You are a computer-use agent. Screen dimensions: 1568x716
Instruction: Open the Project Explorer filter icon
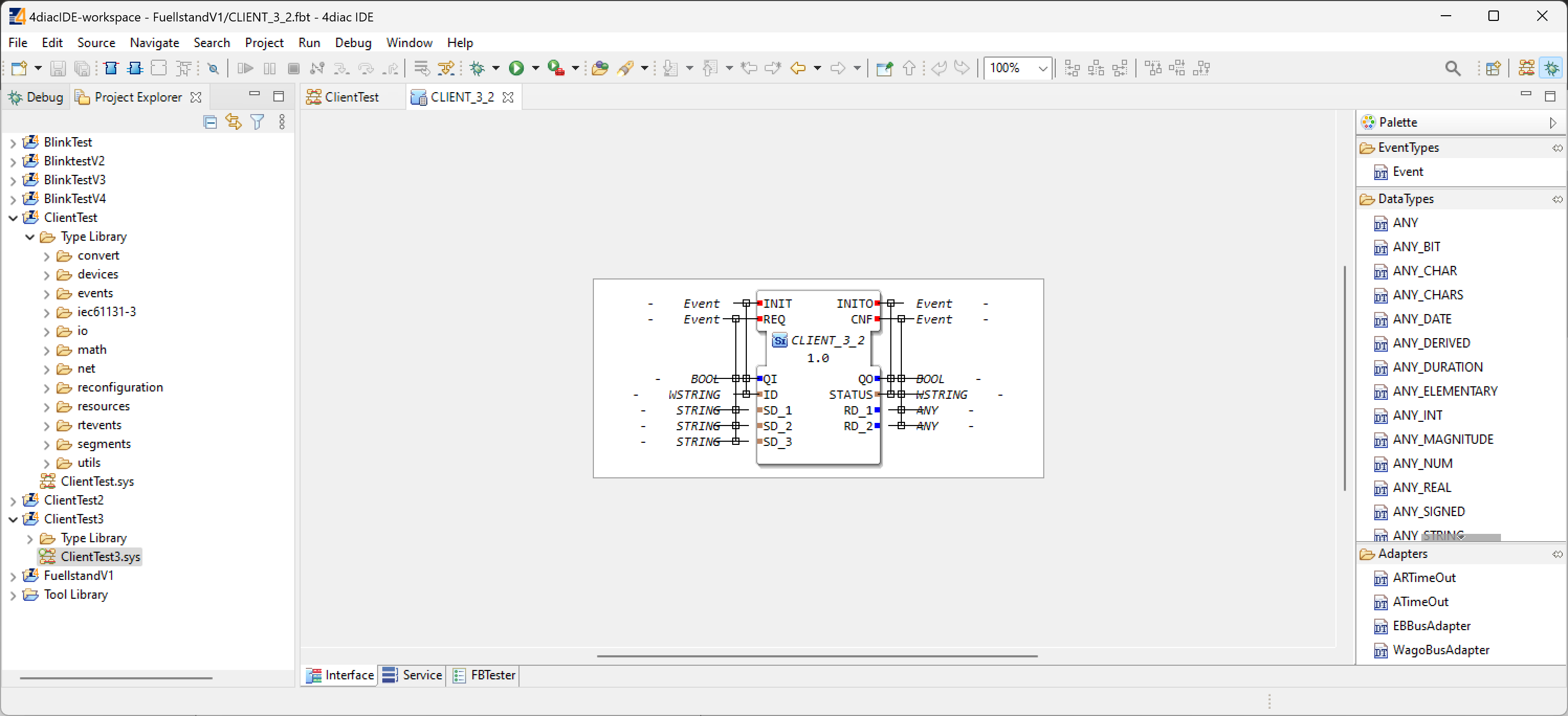point(258,122)
